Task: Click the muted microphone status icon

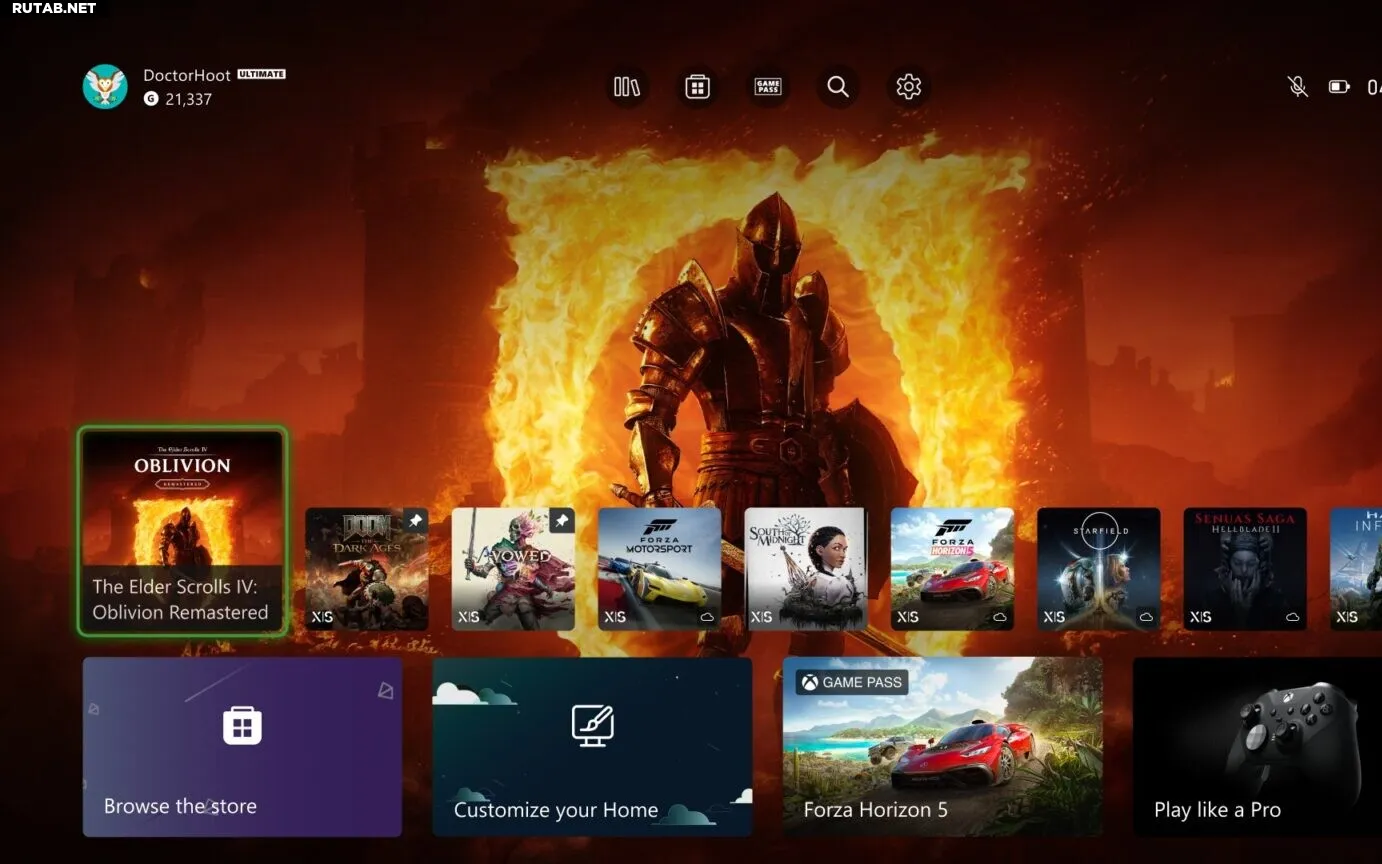Action: point(1297,87)
